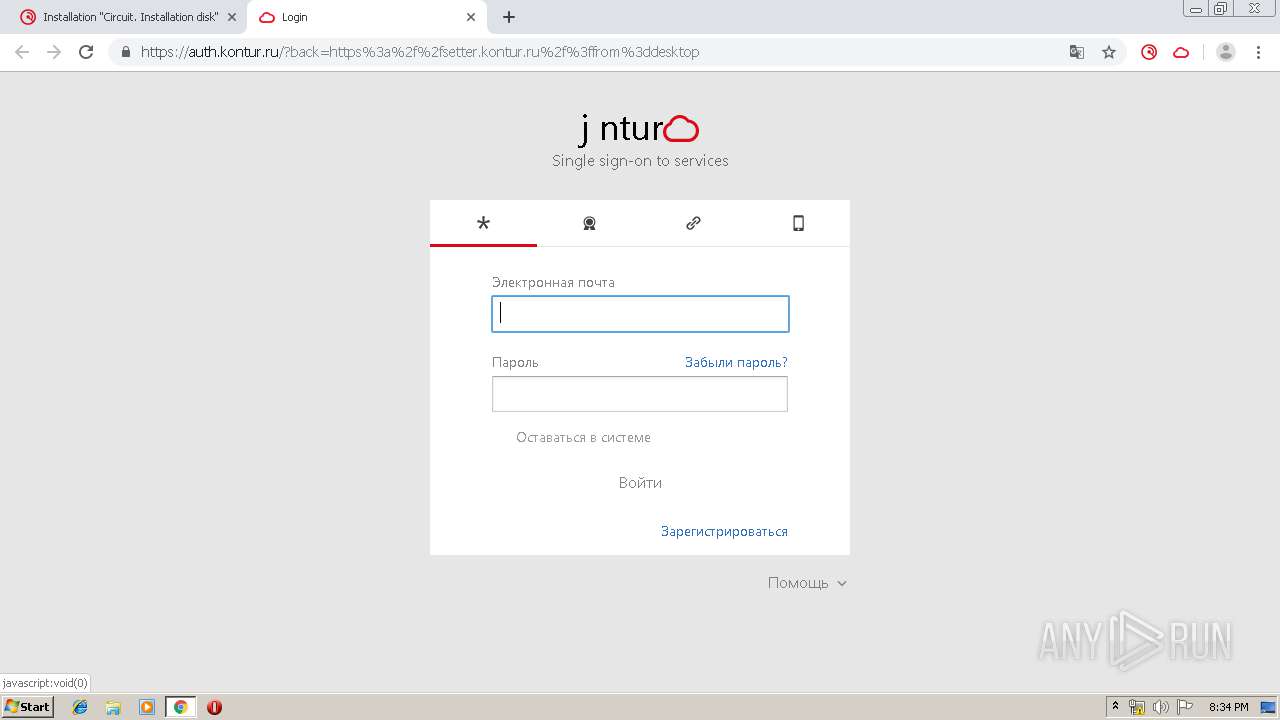The width and height of the screenshot is (1280, 720).
Task: Click the 8:34 PM system clock
Action: coord(1229,707)
